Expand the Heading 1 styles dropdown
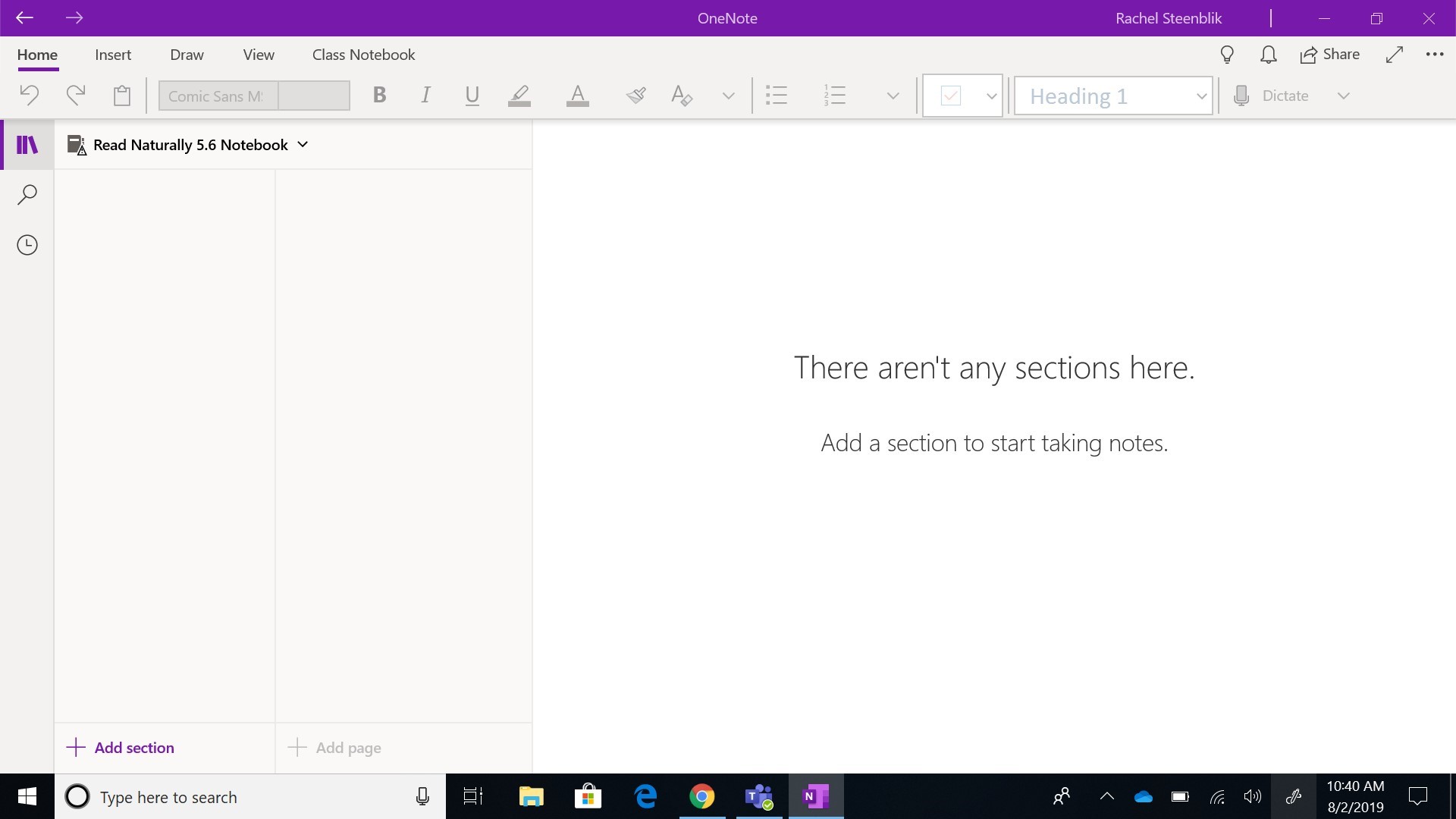The width and height of the screenshot is (1456, 819). point(1201,96)
